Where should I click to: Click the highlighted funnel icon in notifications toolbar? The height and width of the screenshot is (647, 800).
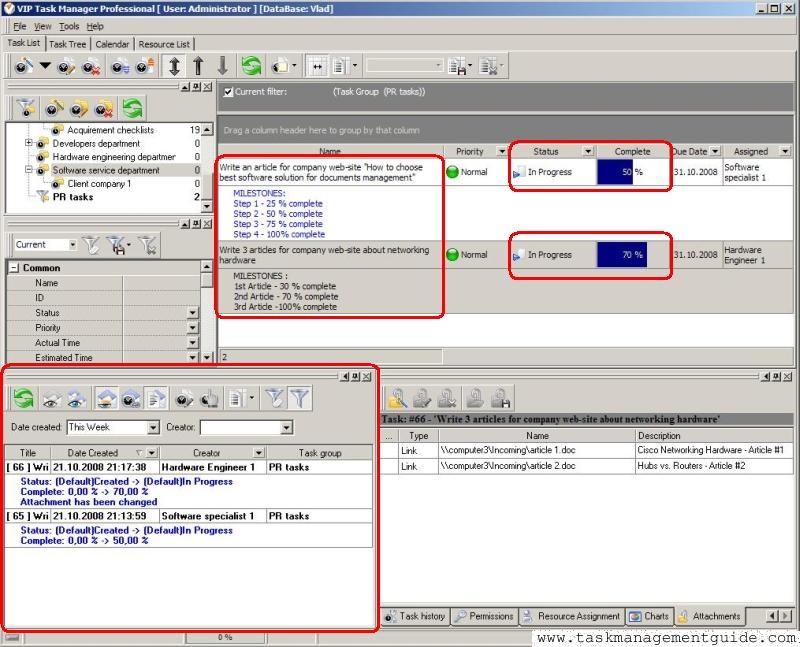300,399
